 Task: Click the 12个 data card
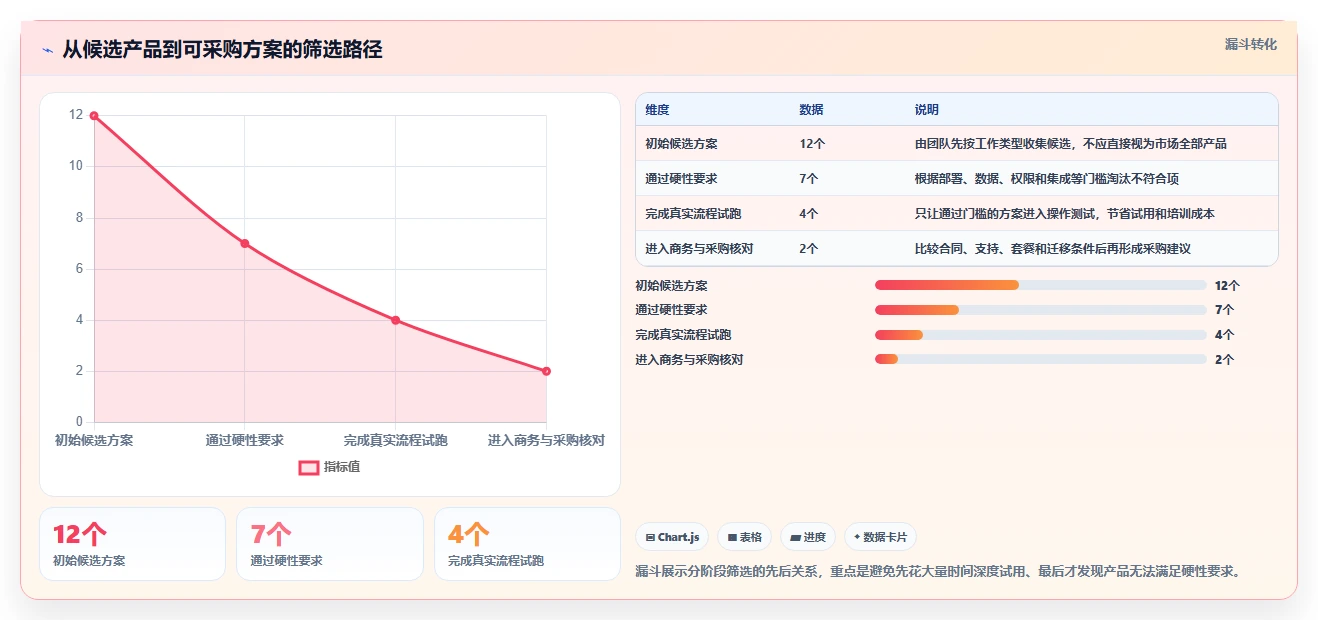pos(132,544)
